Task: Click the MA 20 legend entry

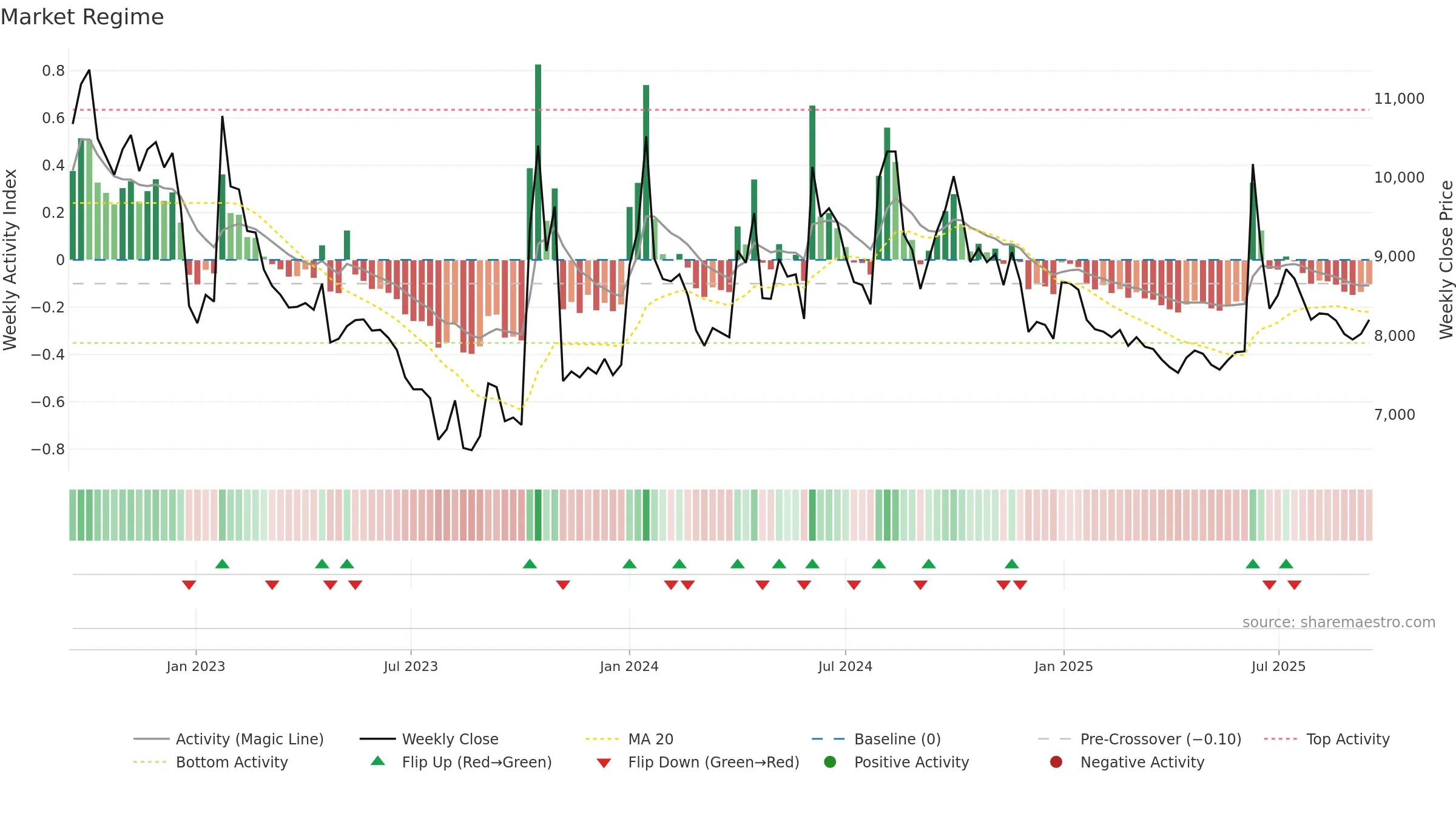Action: click(x=629, y=739)
